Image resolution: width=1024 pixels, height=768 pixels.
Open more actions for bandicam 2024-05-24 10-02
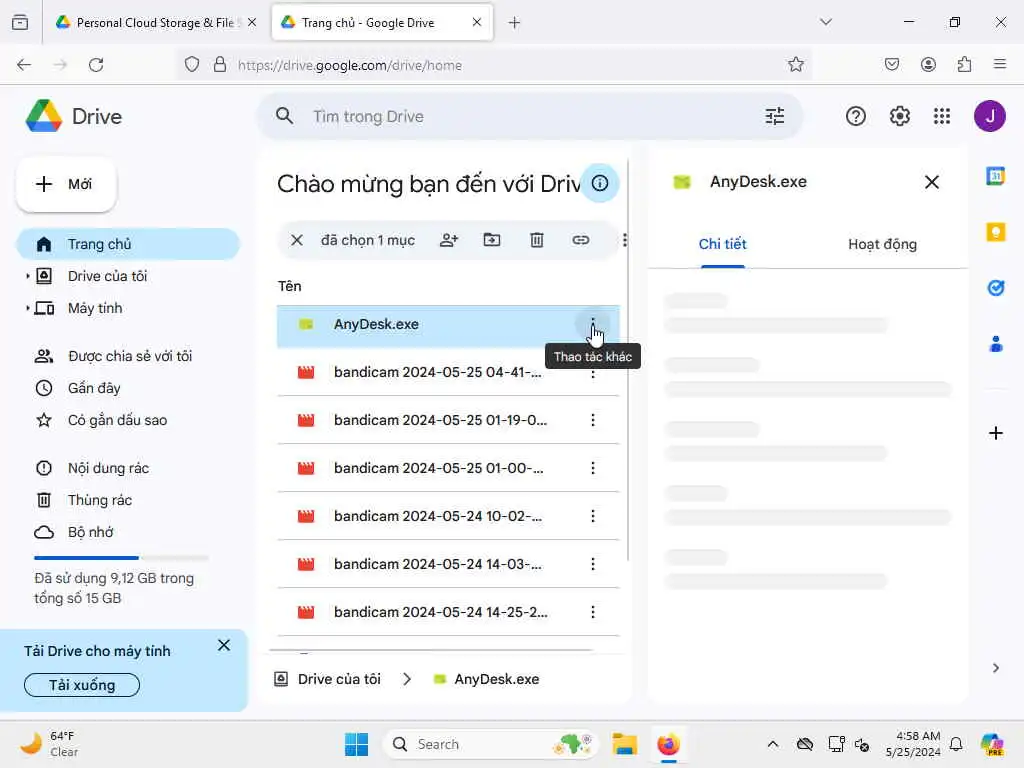(x=592, y=516)
